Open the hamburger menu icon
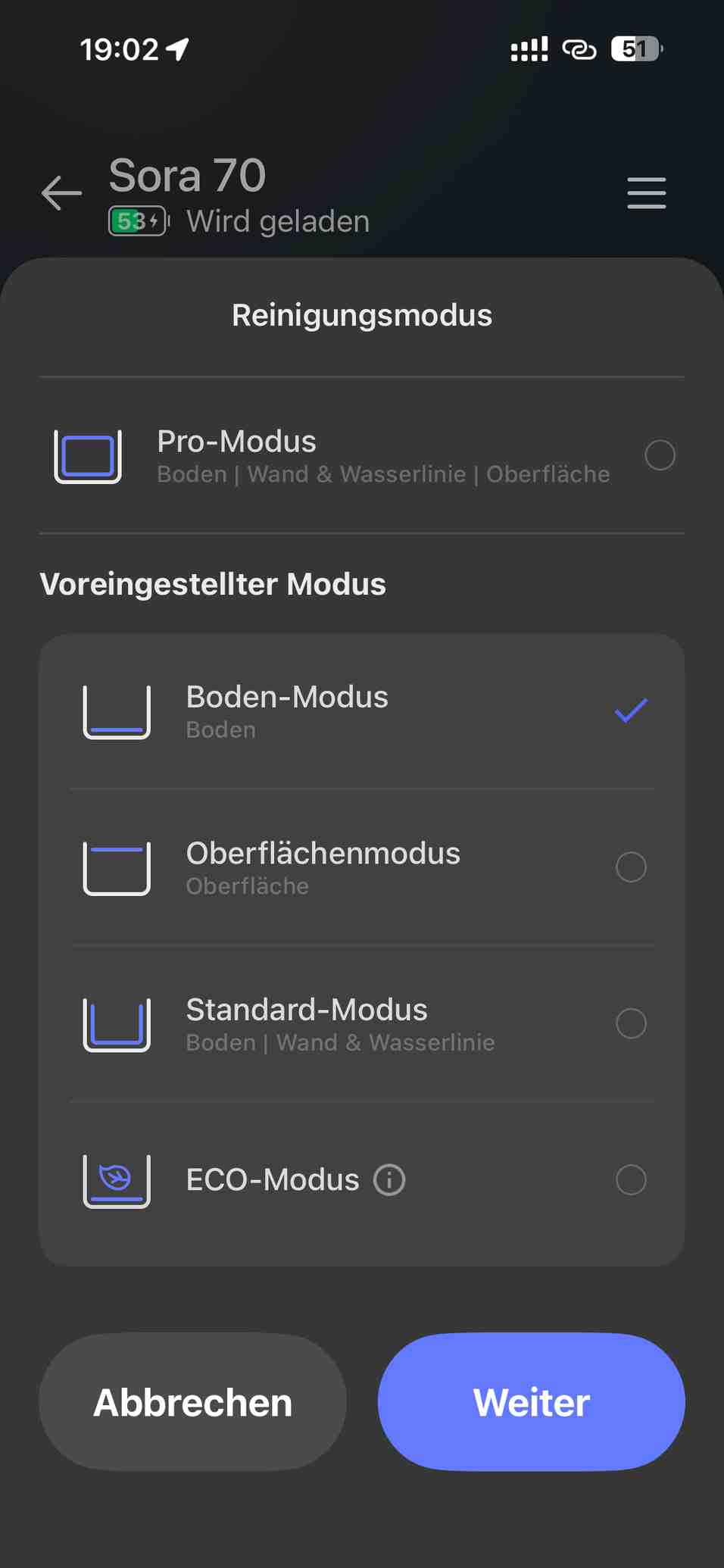724x1568 pixels. pyautogui.click(x=647, y=192)
